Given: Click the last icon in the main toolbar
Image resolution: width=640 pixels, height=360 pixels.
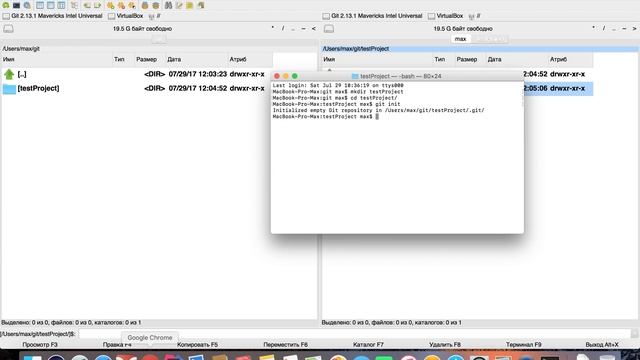Looking at the screenshot, I should click(x=200, y=5).
